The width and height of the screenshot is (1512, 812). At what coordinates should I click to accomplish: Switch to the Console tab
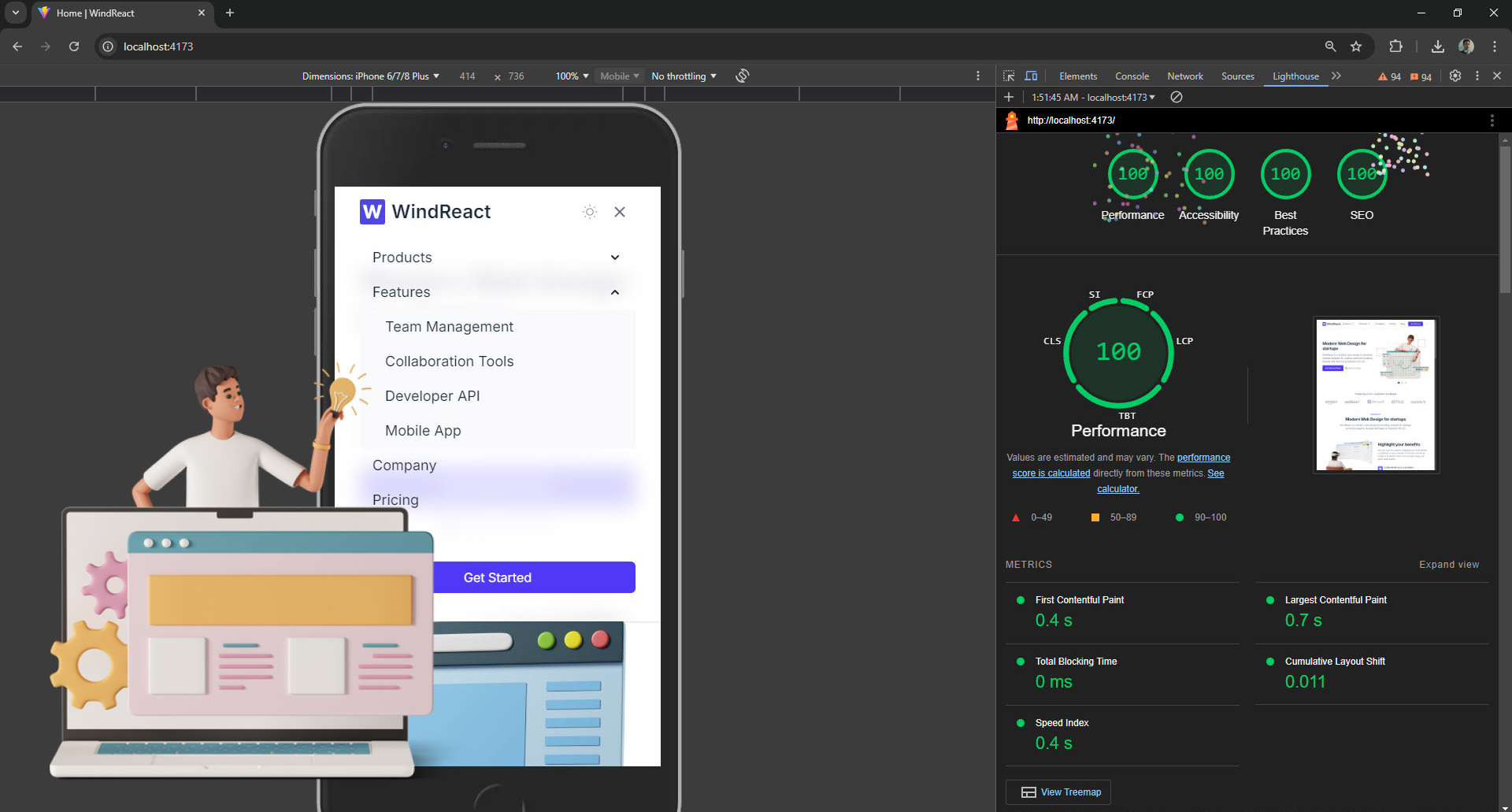click(x=1132, y=76)
